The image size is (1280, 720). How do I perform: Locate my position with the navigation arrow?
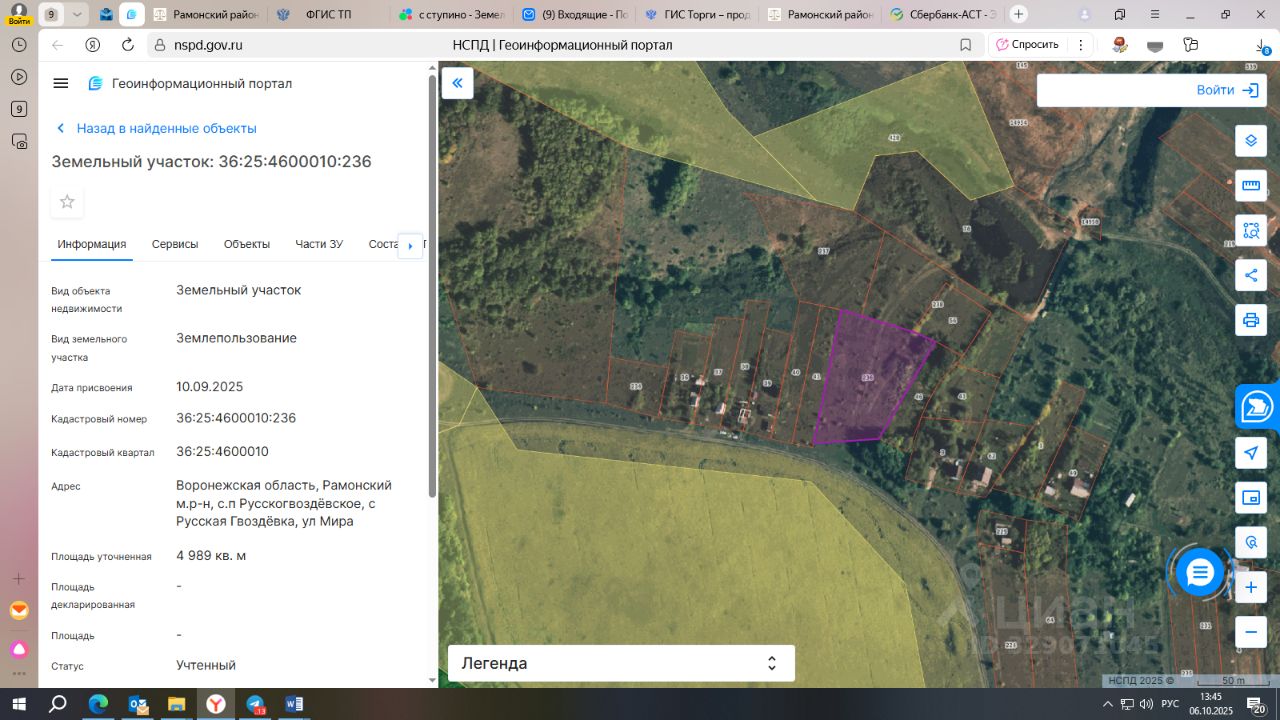pyautogui.click(x=1251, y=453)
